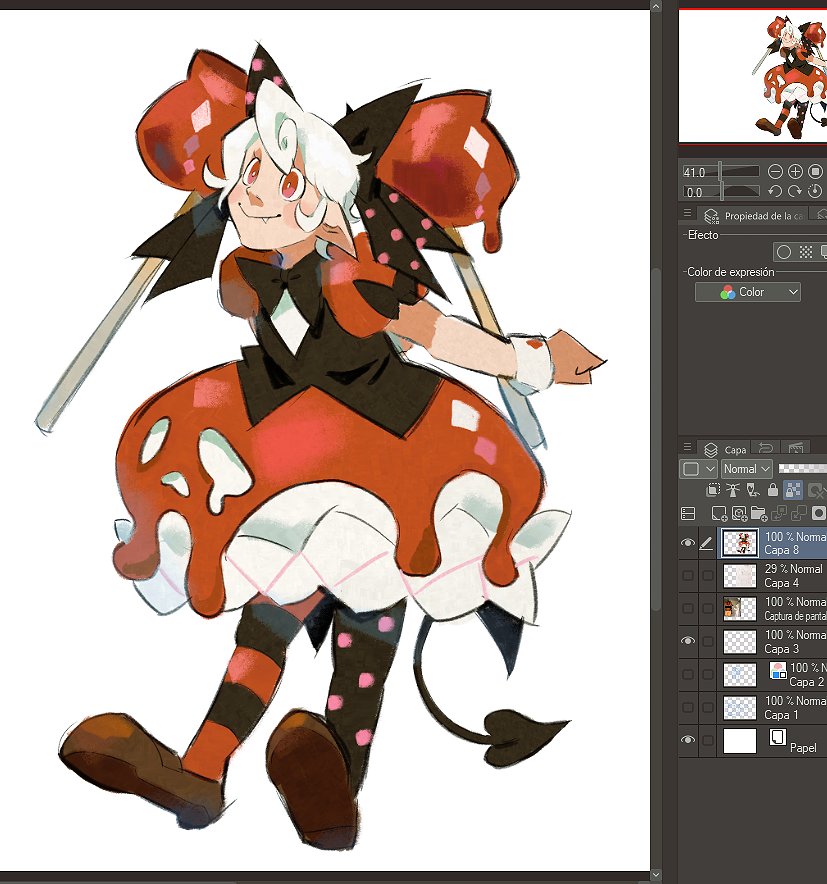Adjust Navigator zoom slider at 41.0

click(x=721, y=171)
